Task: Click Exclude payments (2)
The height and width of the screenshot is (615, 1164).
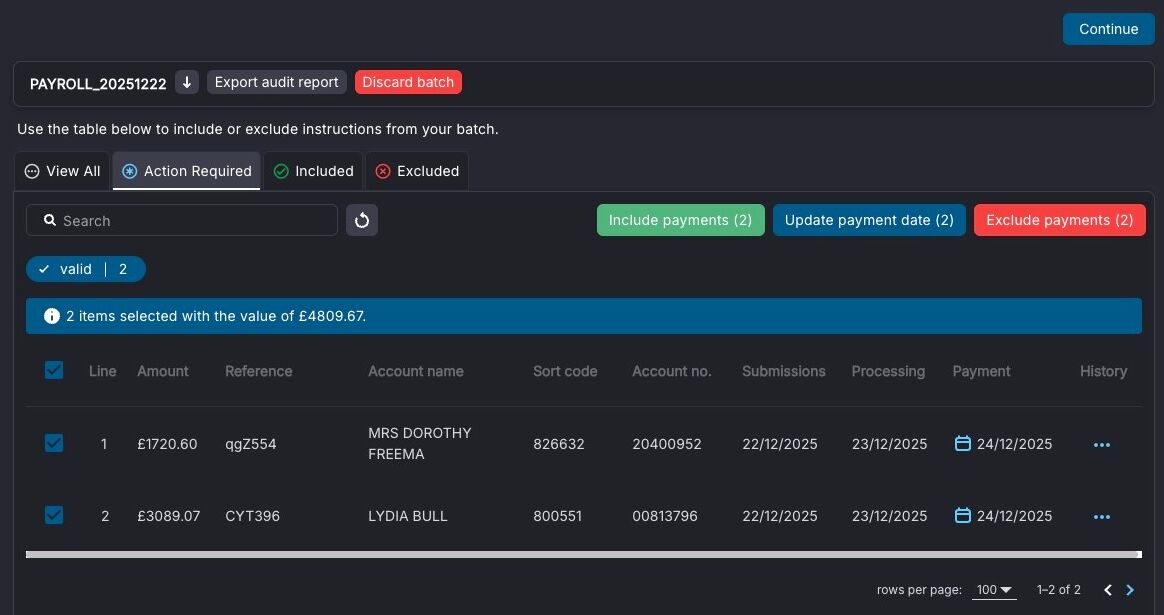Action: pyautogui.click(x=1059, y=221)
